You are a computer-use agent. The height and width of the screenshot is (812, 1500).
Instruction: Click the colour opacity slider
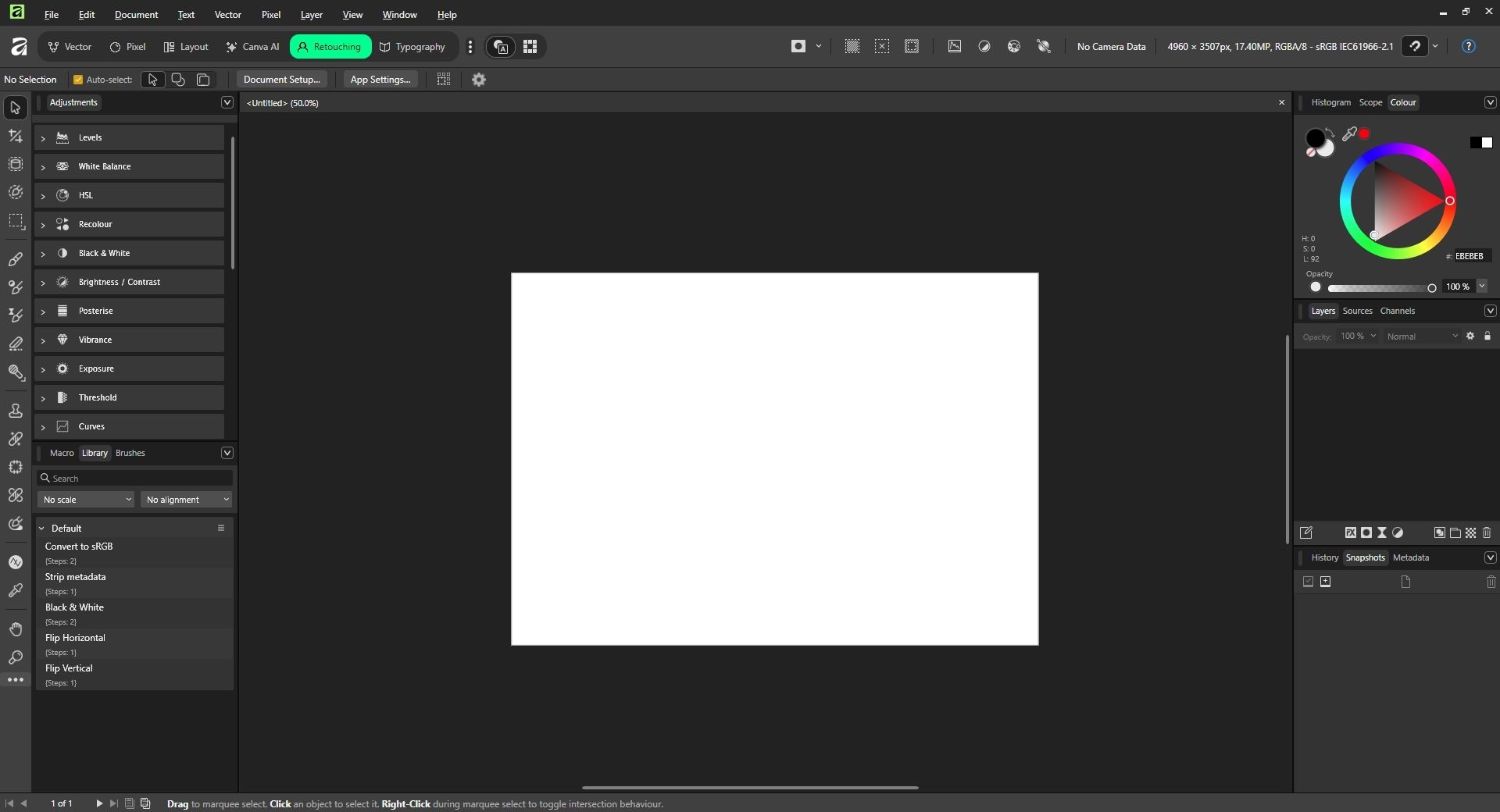point(1379,288)
